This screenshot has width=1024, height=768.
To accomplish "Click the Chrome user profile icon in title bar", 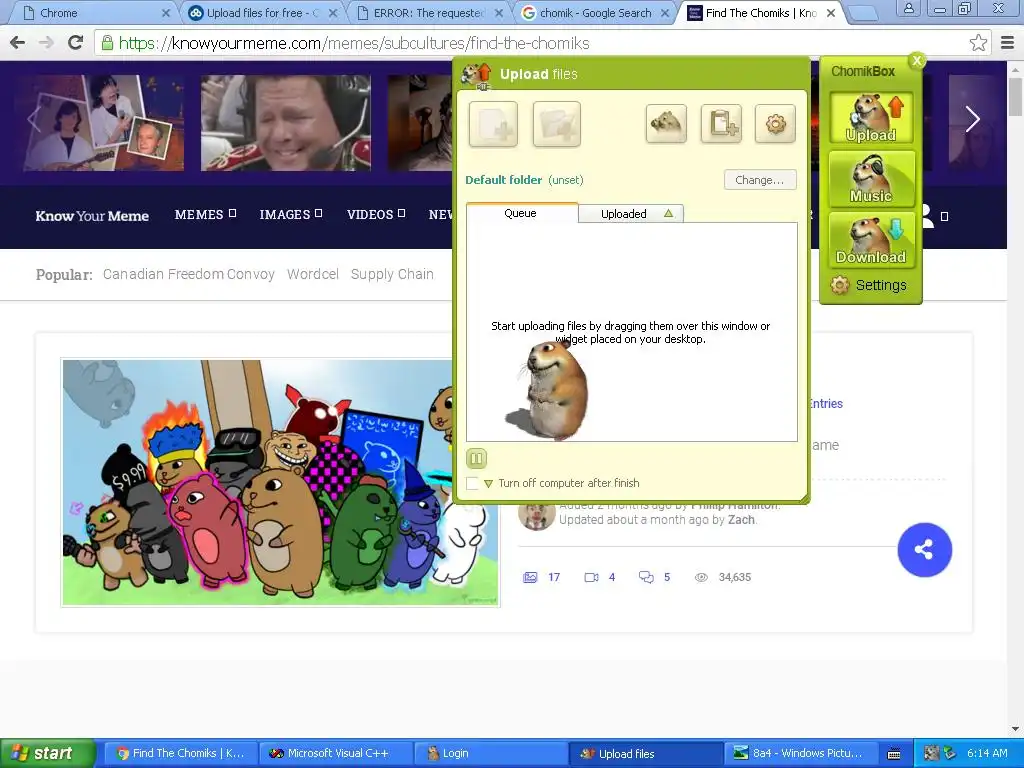I will click(908, 8).
